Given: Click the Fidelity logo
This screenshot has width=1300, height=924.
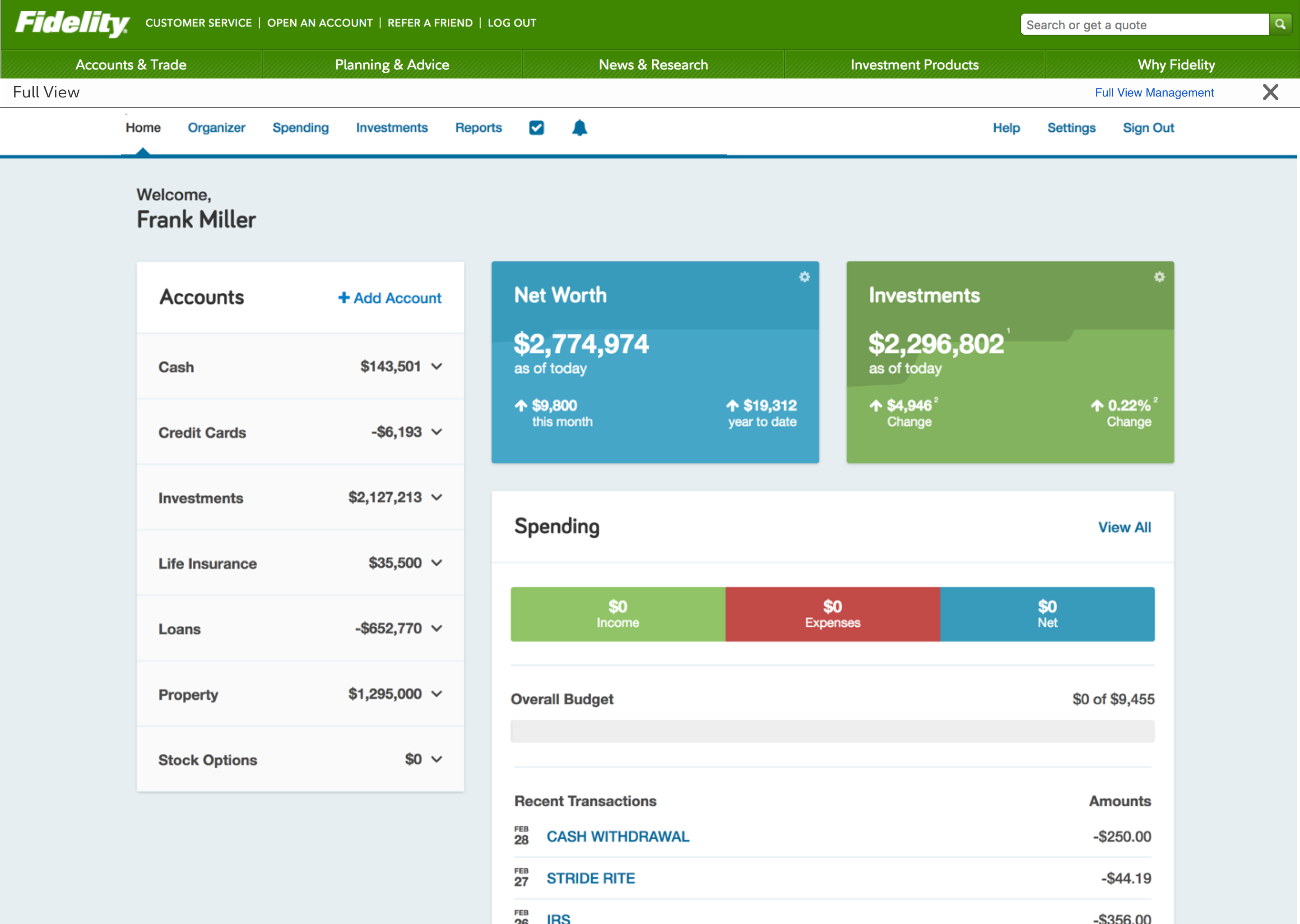Looking at the screenshot, I should (x=72, y=23).
